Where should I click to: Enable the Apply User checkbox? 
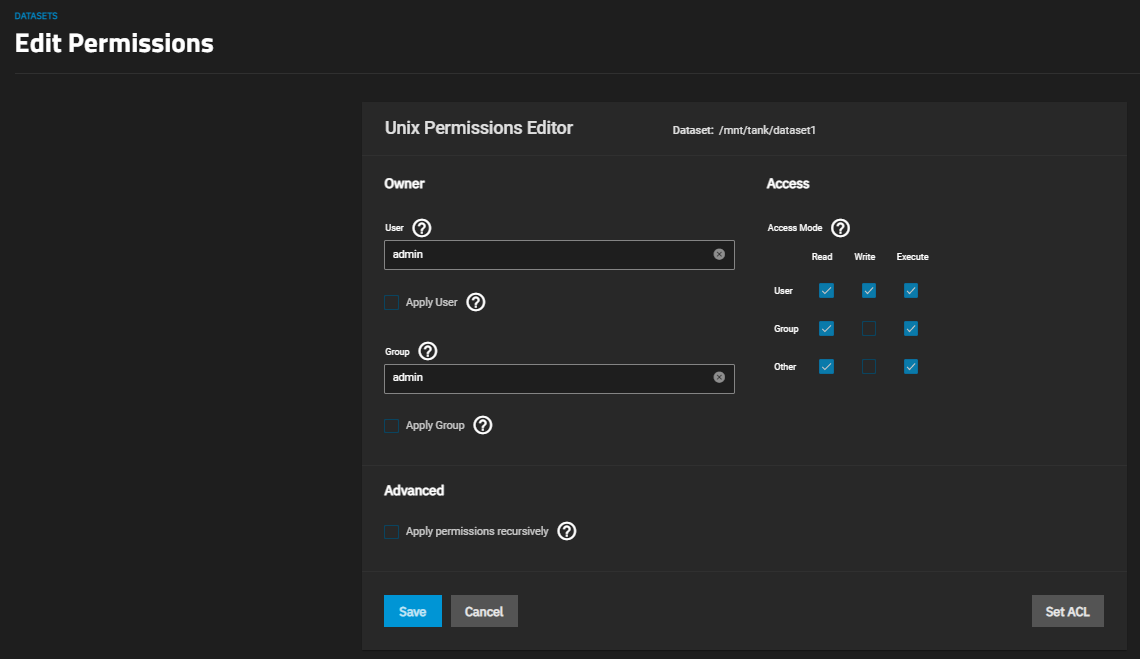[x=392, y=302]
